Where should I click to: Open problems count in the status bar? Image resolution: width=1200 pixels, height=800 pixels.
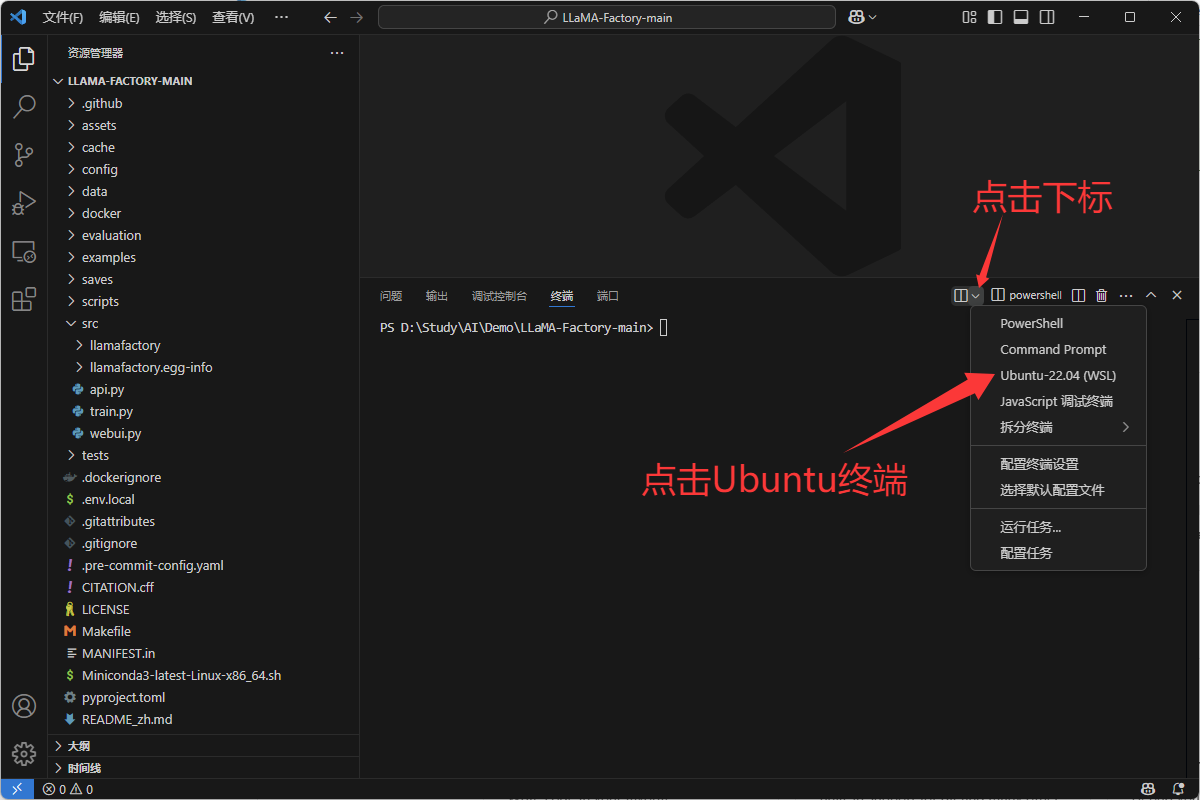tap(68, 789)
